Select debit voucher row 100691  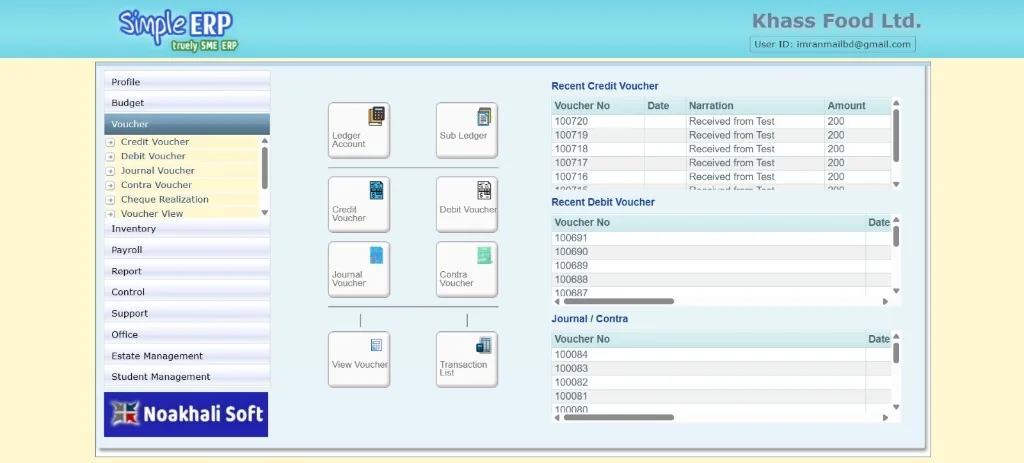(721, 238)
